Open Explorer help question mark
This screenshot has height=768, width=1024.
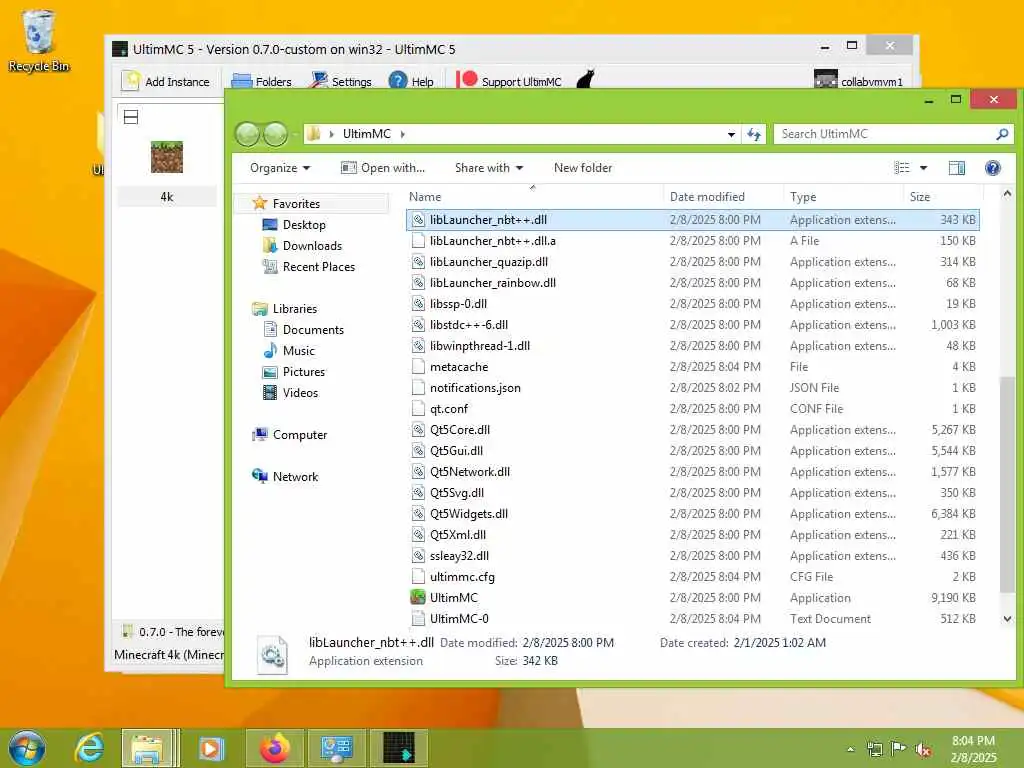click(993, 168)
